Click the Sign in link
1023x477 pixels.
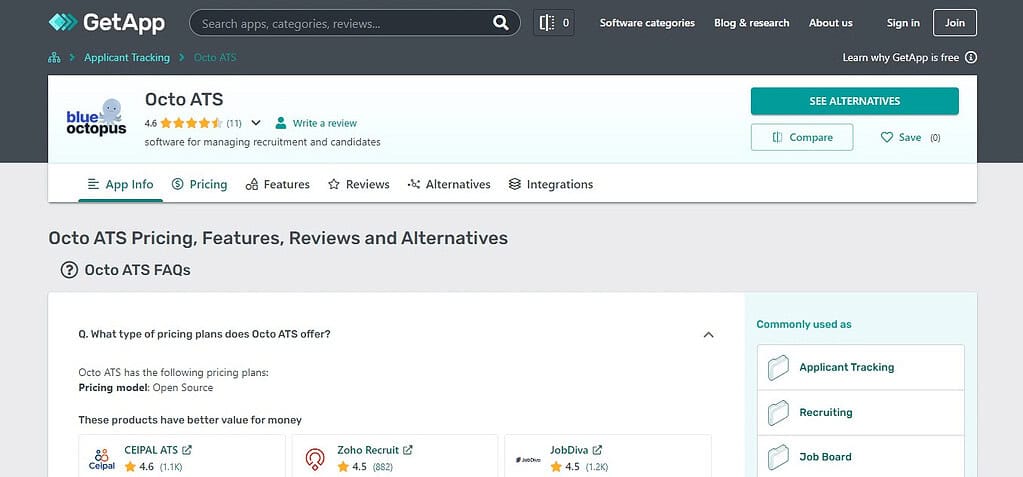tap(903, 23)
